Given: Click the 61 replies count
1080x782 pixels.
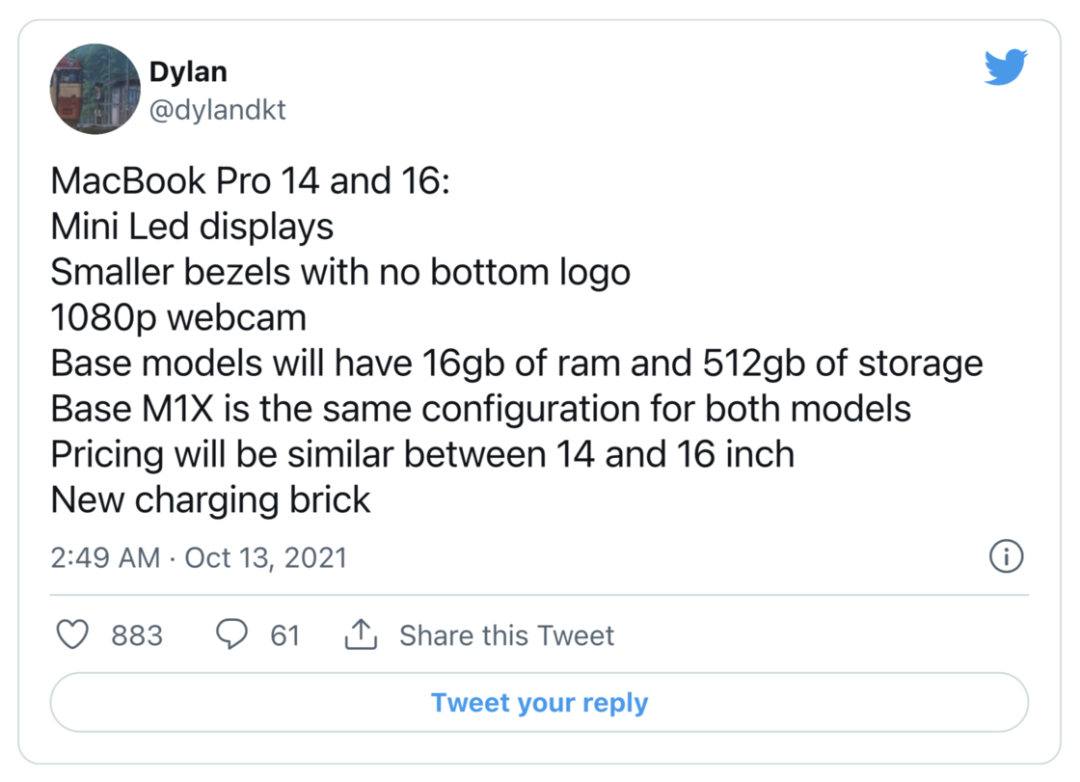Looking at the screenshot, I should pyautogui.click(x=285, y=636).
